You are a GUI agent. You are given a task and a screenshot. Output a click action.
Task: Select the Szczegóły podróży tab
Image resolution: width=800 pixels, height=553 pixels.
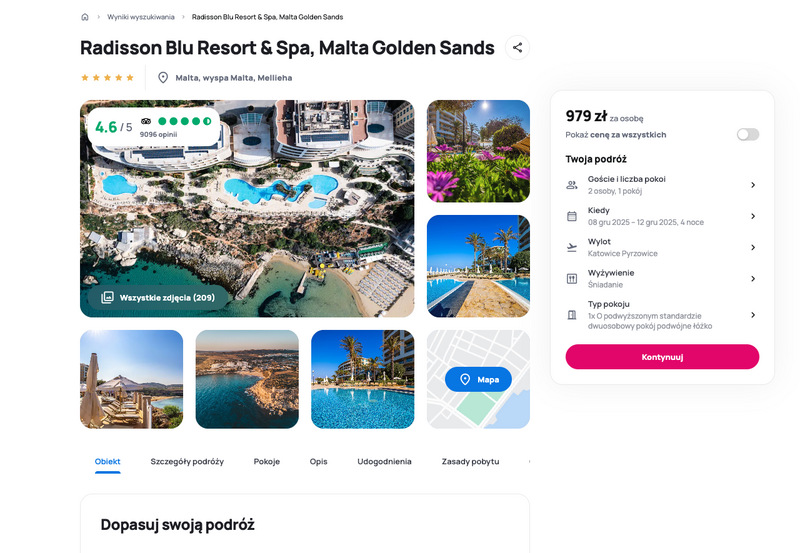(x=187, y=462)
